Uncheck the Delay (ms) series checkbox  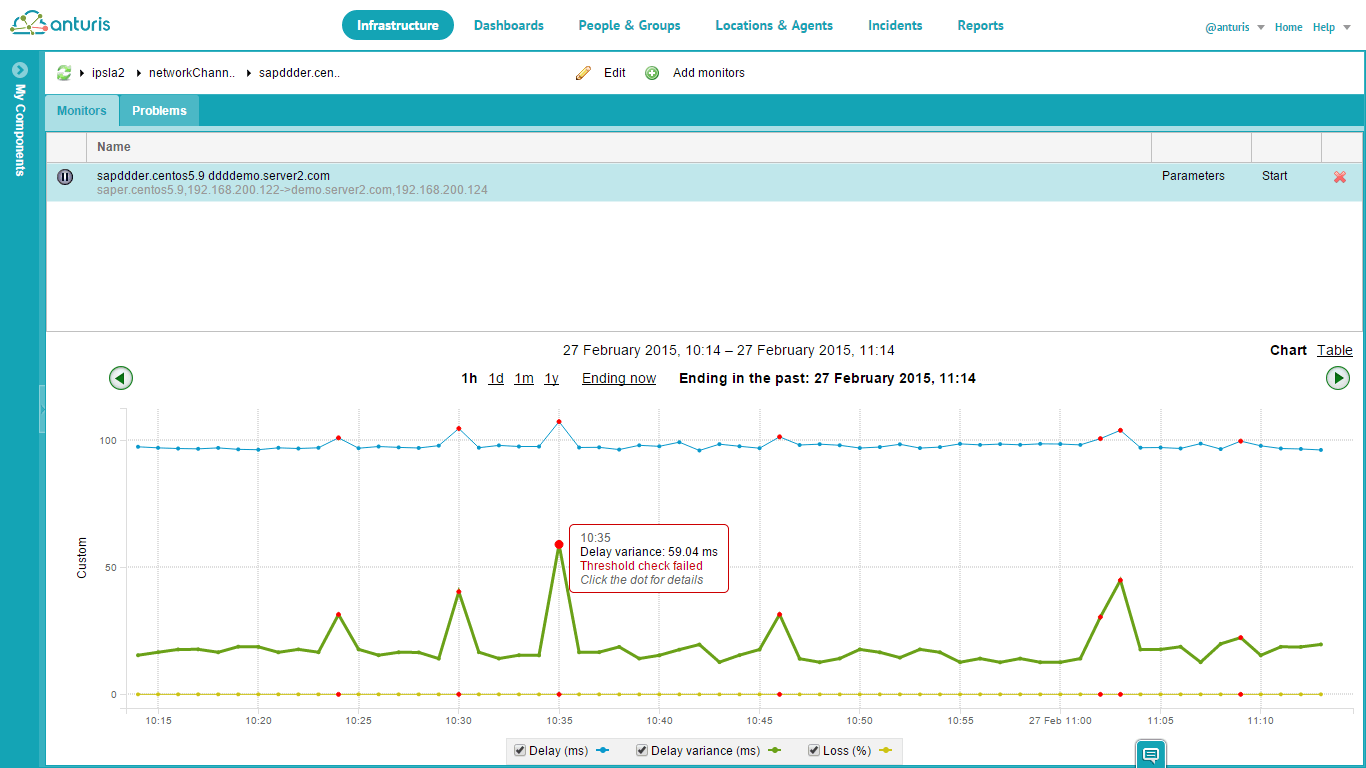click(520, 750)
